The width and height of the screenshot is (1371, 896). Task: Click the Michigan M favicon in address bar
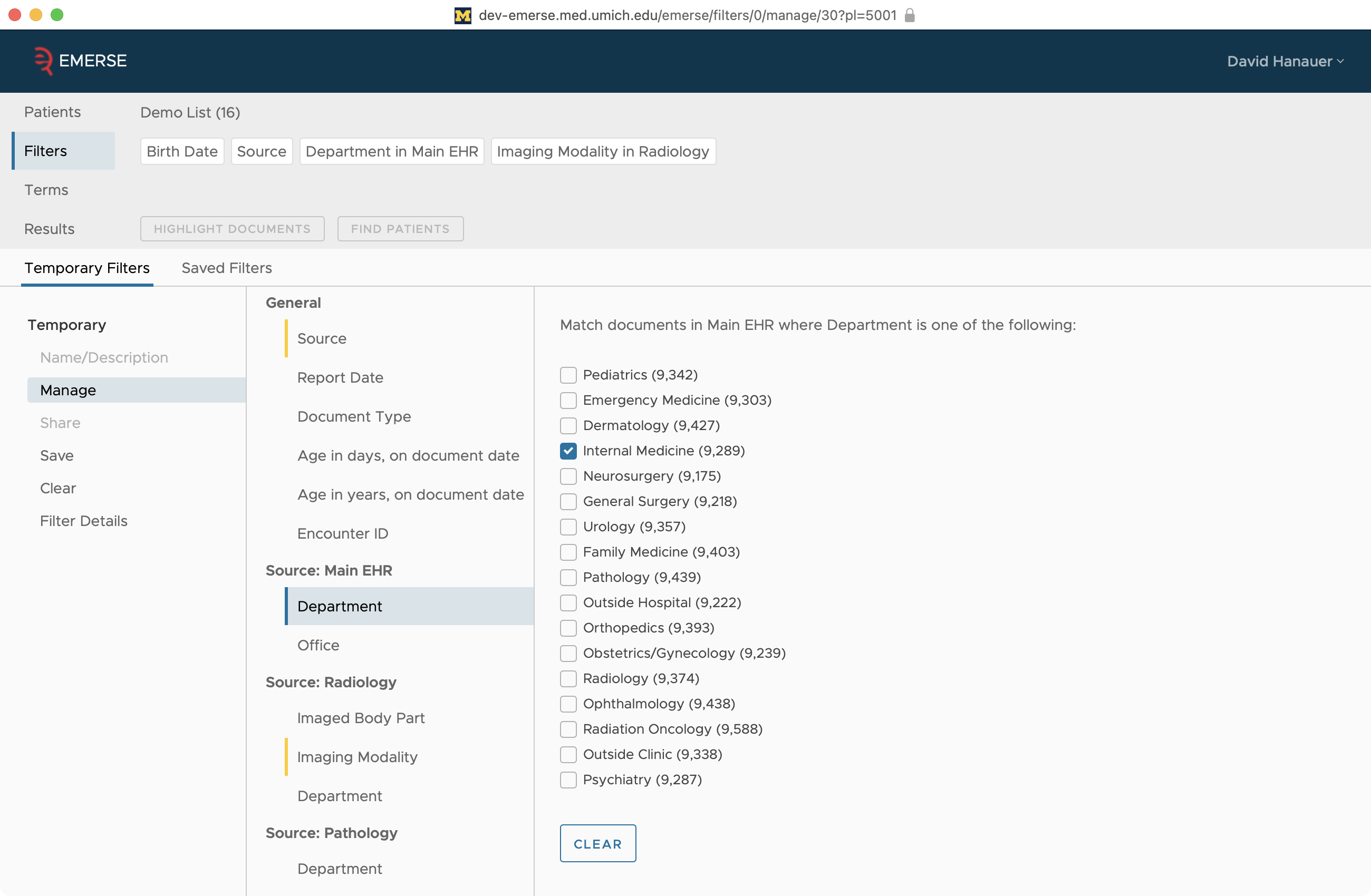pos(462,15)
